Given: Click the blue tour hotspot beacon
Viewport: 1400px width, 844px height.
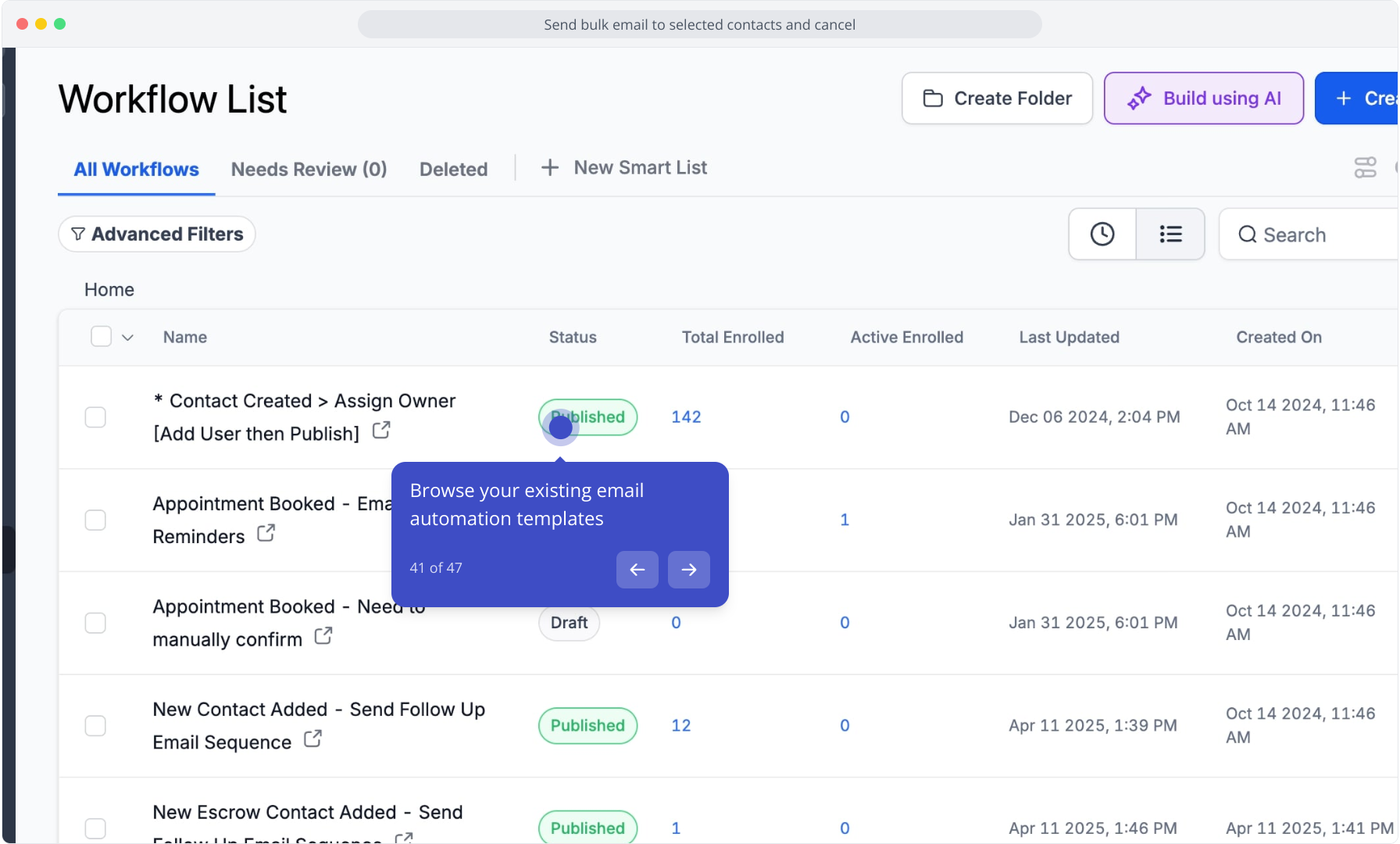Looking at the screenshot, I should click(x=560, y=427).
